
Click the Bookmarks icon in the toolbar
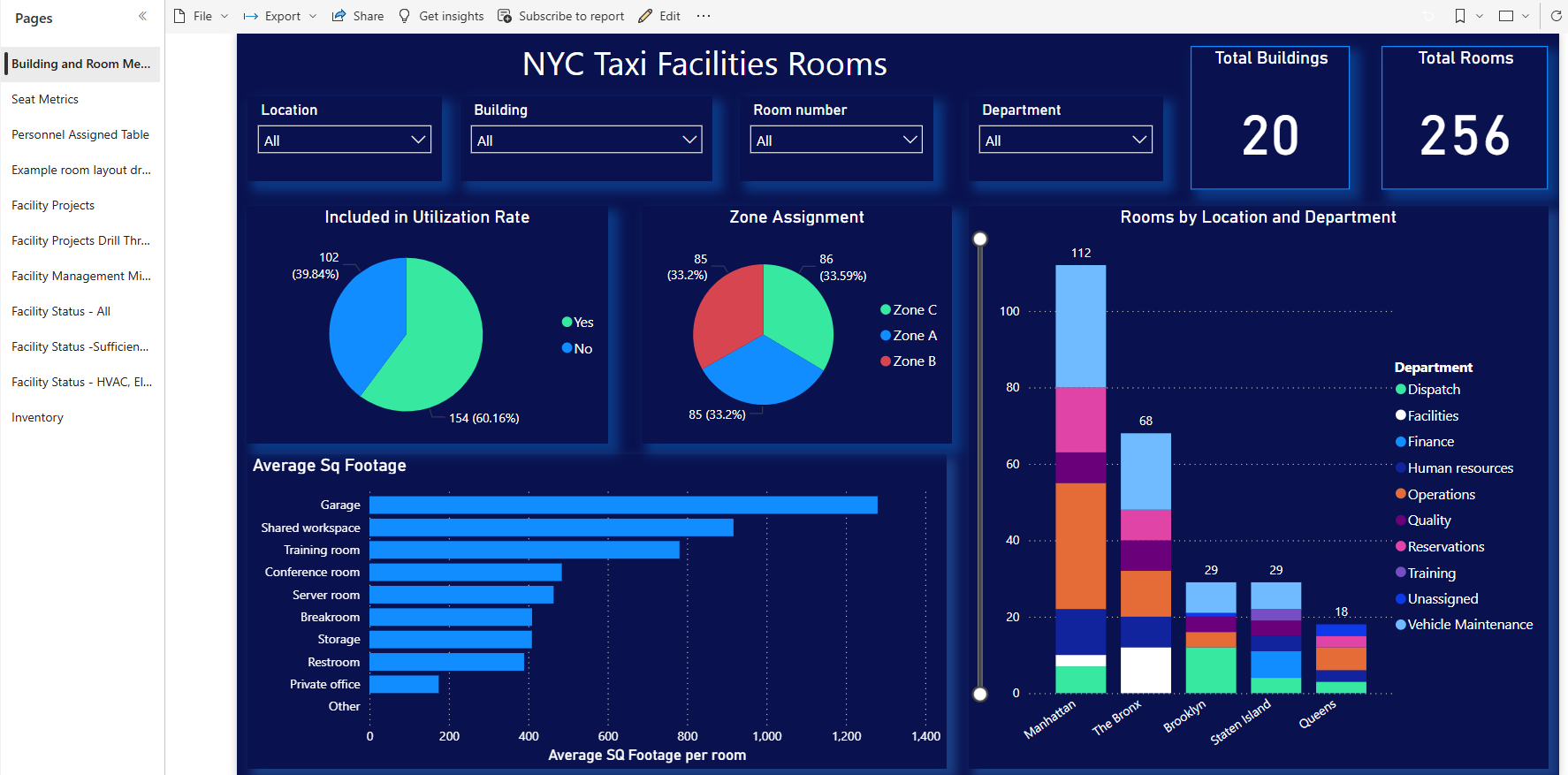pyautogui.click(x=1460, y=16)
